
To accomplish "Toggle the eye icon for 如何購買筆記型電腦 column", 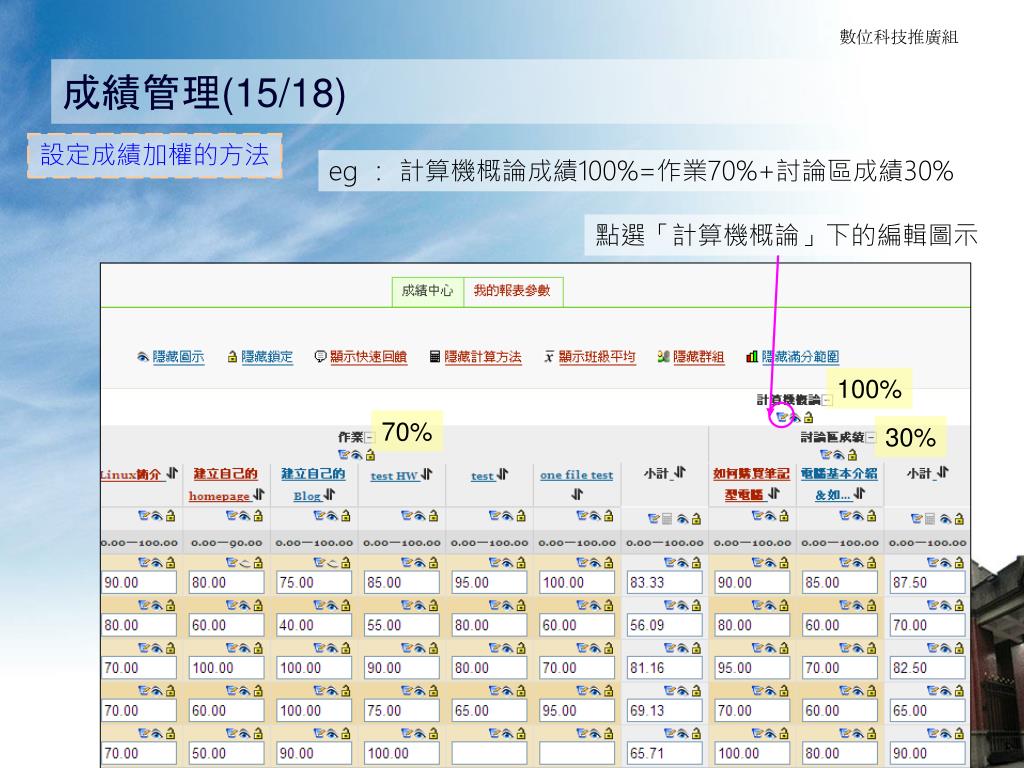I will (770, 517).
